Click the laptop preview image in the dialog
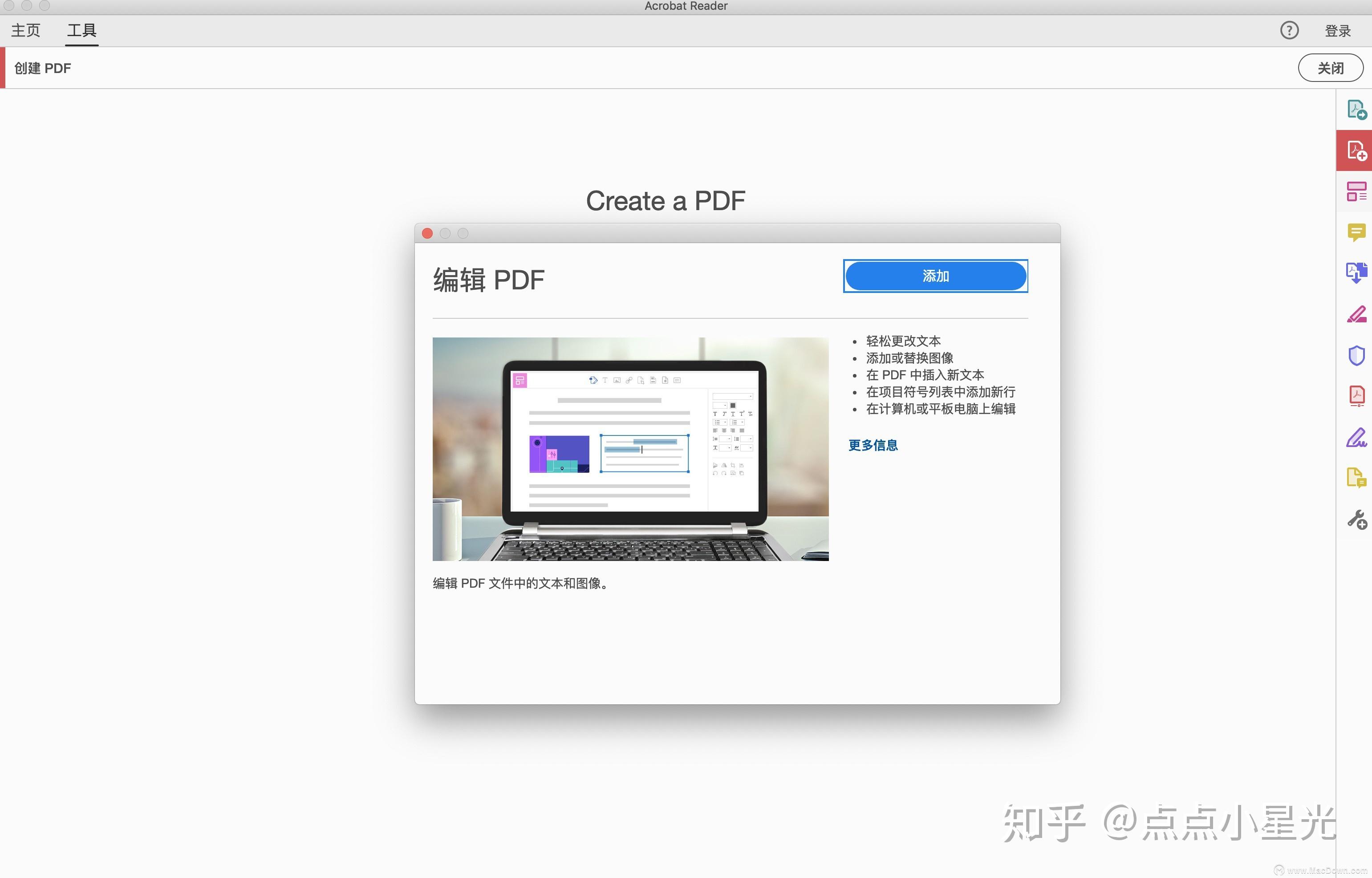This screenshot has height=878, width=1372. click(x=630, y=449)
